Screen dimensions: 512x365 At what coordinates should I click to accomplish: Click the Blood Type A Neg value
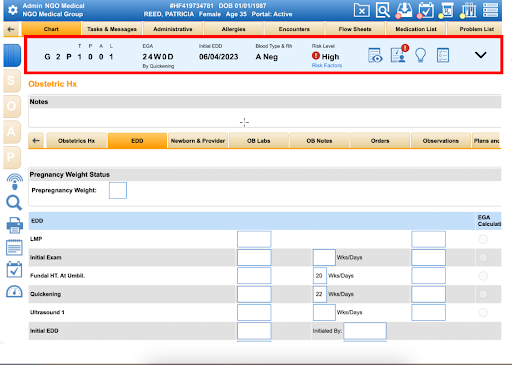coord(267,57)
